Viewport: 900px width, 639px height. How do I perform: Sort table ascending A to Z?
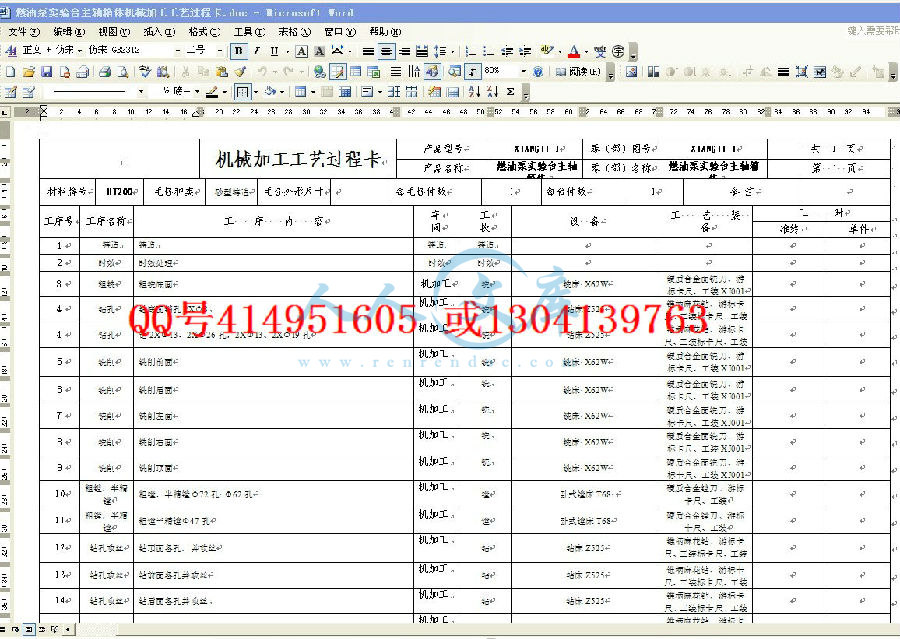coord(474,91)
